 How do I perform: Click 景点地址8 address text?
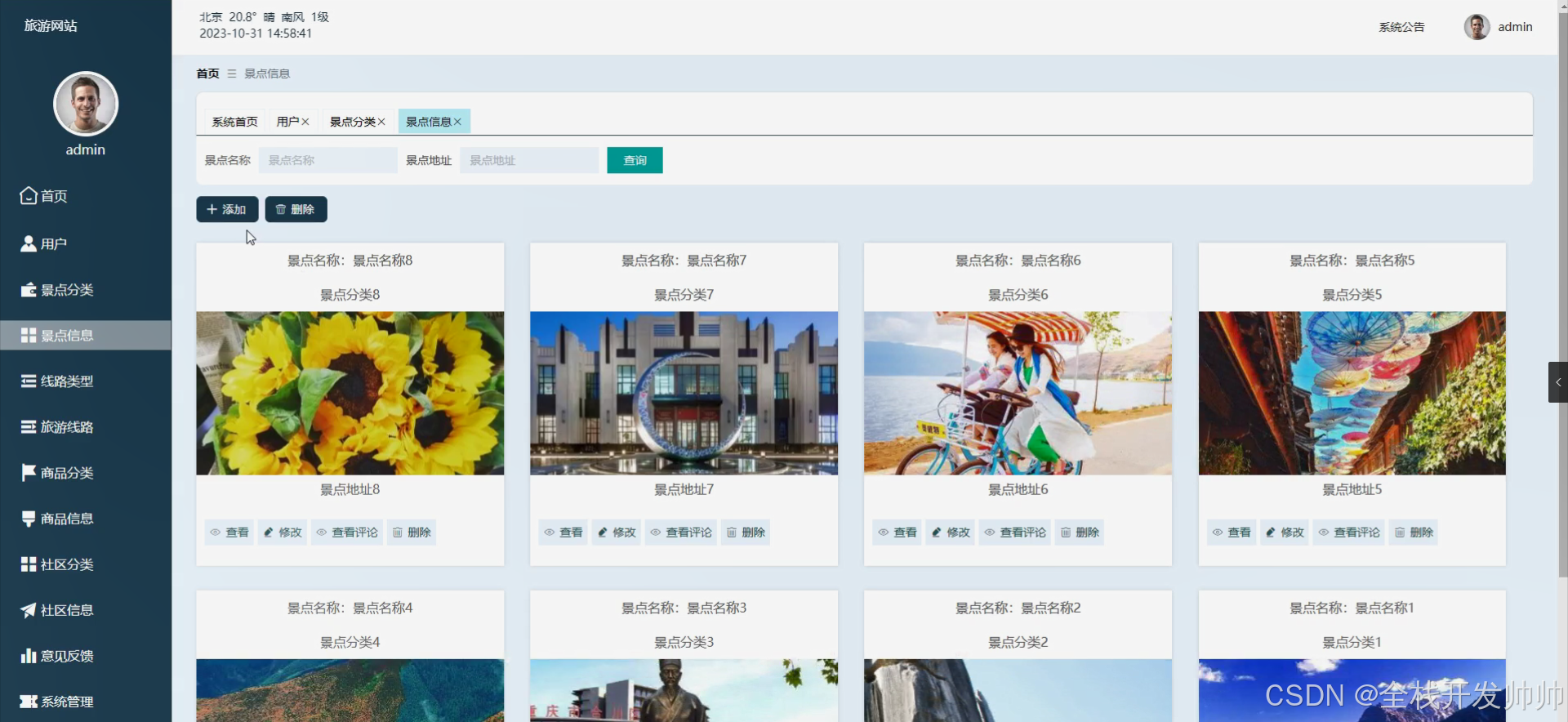point(350,489)
